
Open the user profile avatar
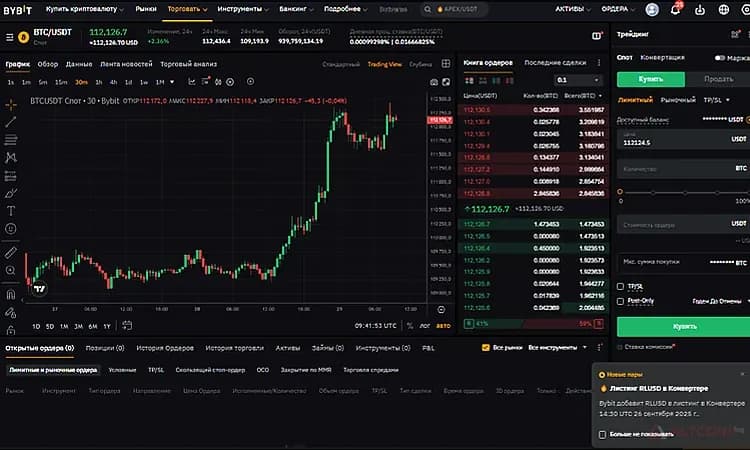pos(652,9)
